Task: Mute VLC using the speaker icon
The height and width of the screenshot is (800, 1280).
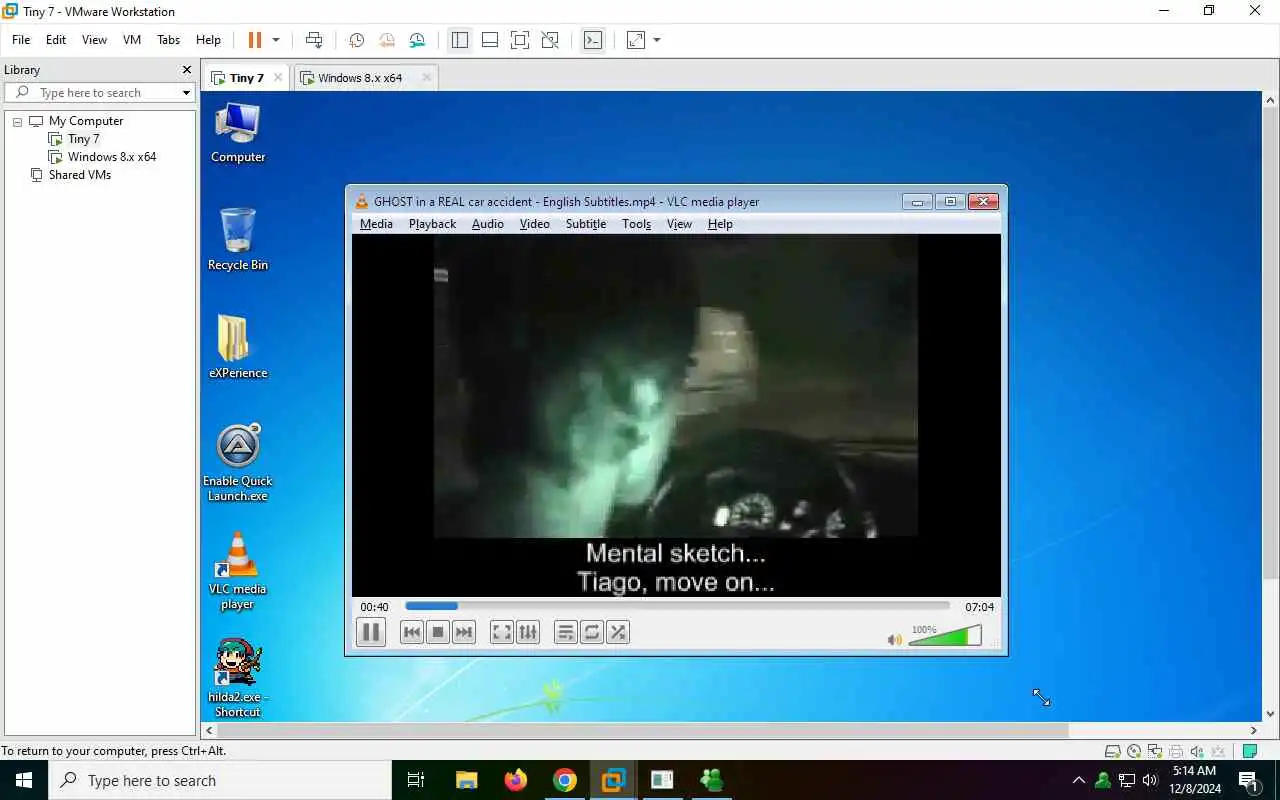Action: click(x=894, y=639)
